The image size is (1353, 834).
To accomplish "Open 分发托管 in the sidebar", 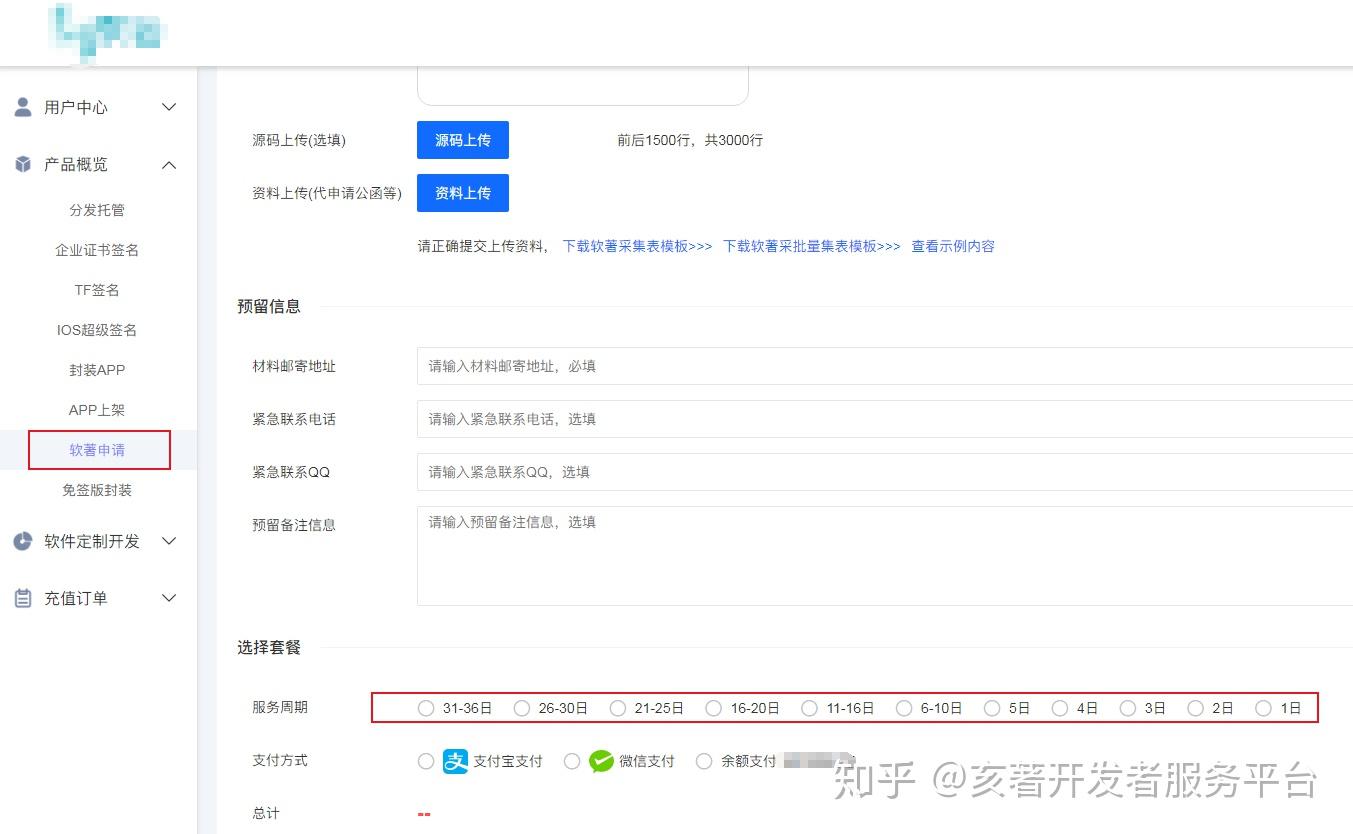I will point(97,210).
